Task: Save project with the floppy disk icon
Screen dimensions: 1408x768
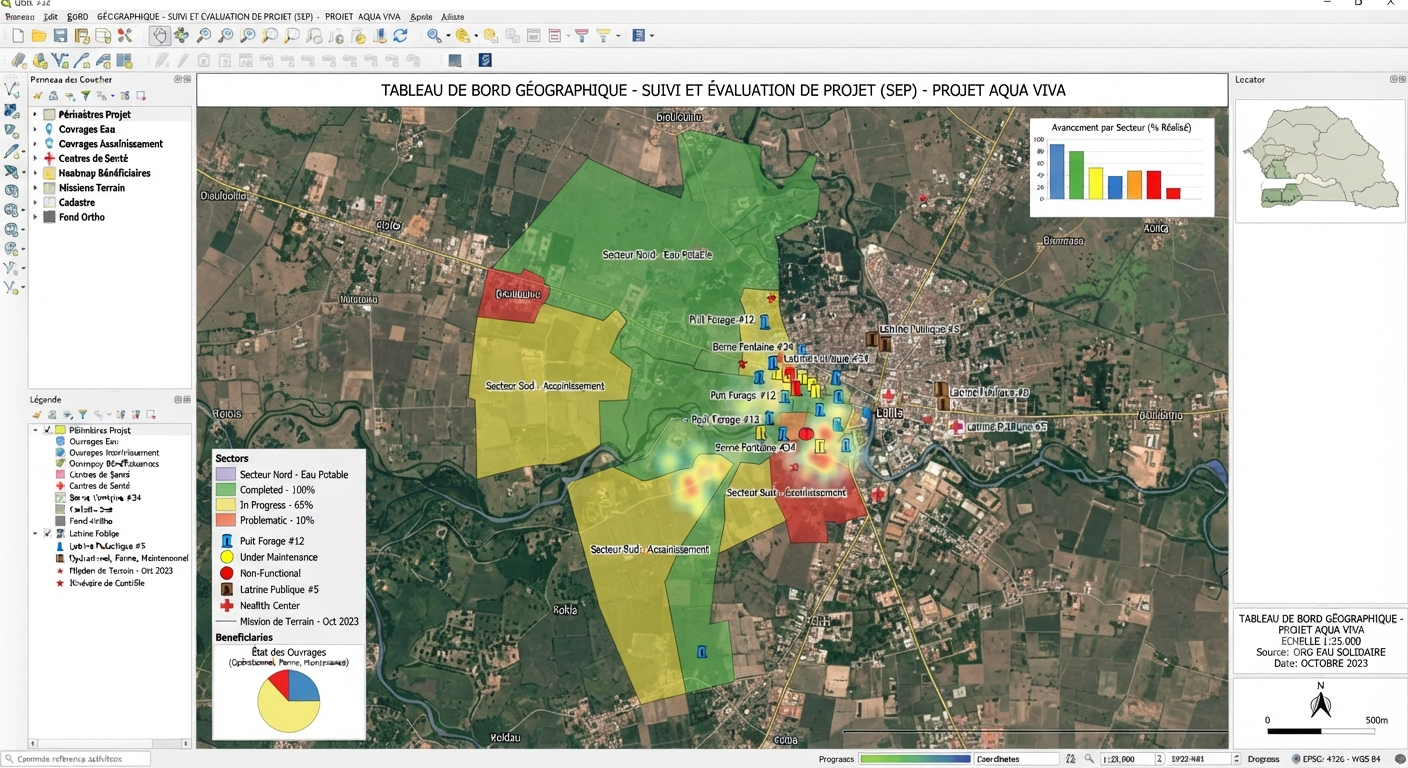Action: (x=60, y=36)
